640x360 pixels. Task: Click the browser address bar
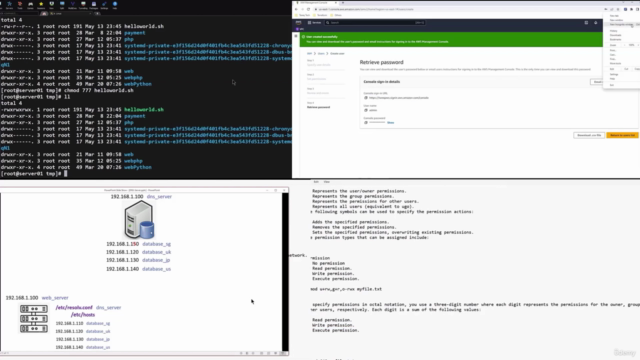point(457,9)
